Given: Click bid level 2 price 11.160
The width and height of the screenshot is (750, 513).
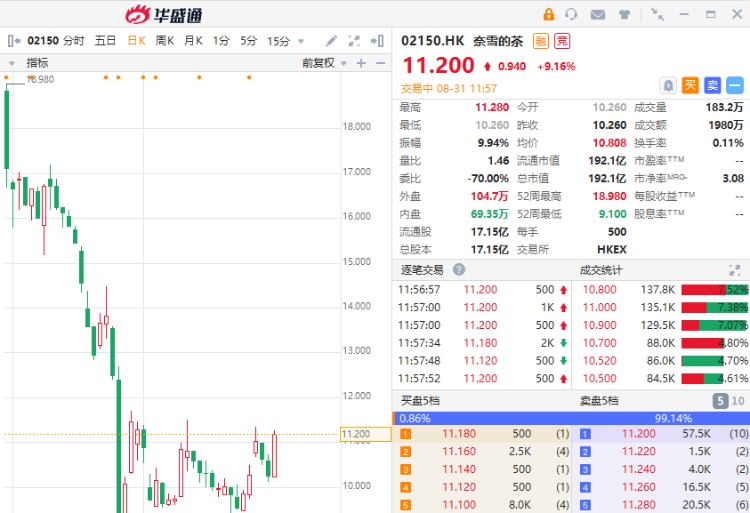Looking at the screenshot, I should (459, 451).
